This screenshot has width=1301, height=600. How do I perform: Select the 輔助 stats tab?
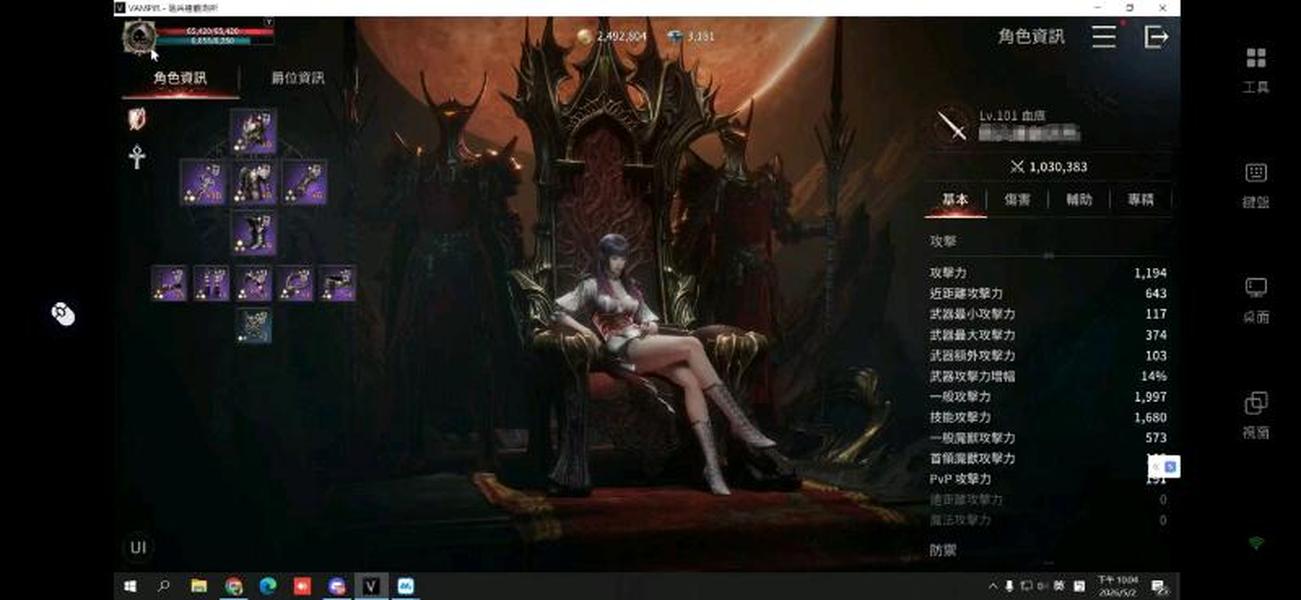(1079, 199)
